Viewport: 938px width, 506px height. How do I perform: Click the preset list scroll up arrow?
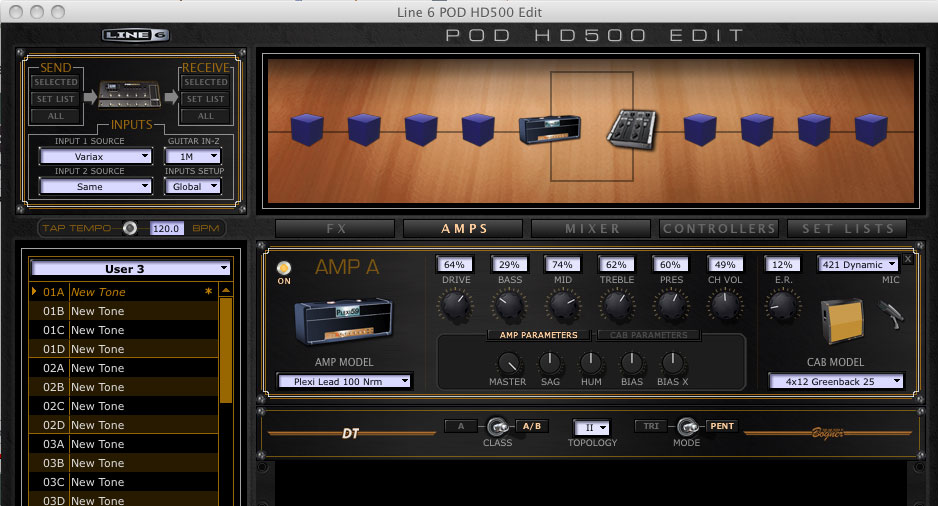(226, 291)
